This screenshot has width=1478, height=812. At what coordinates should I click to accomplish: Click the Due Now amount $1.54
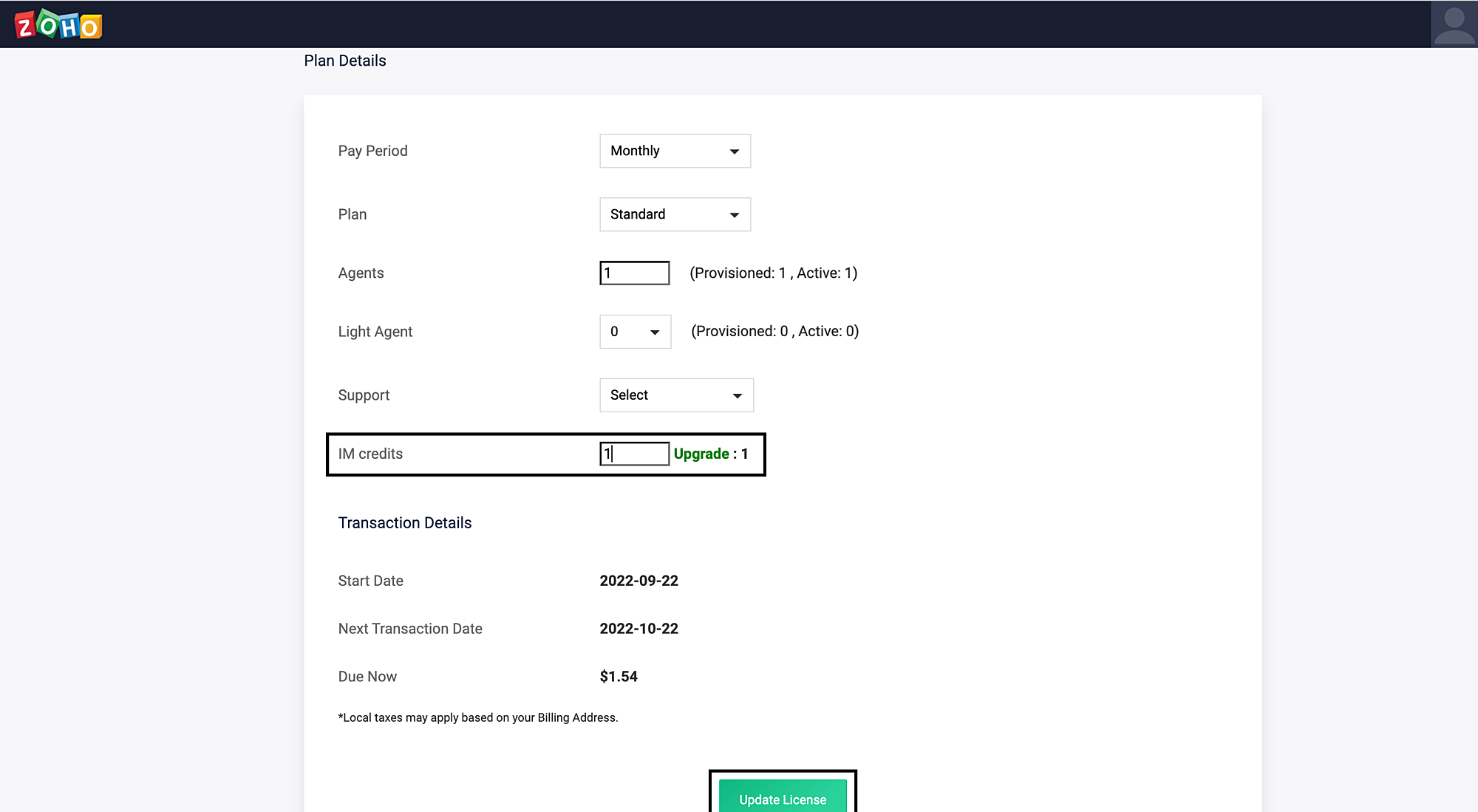(618, 677)
